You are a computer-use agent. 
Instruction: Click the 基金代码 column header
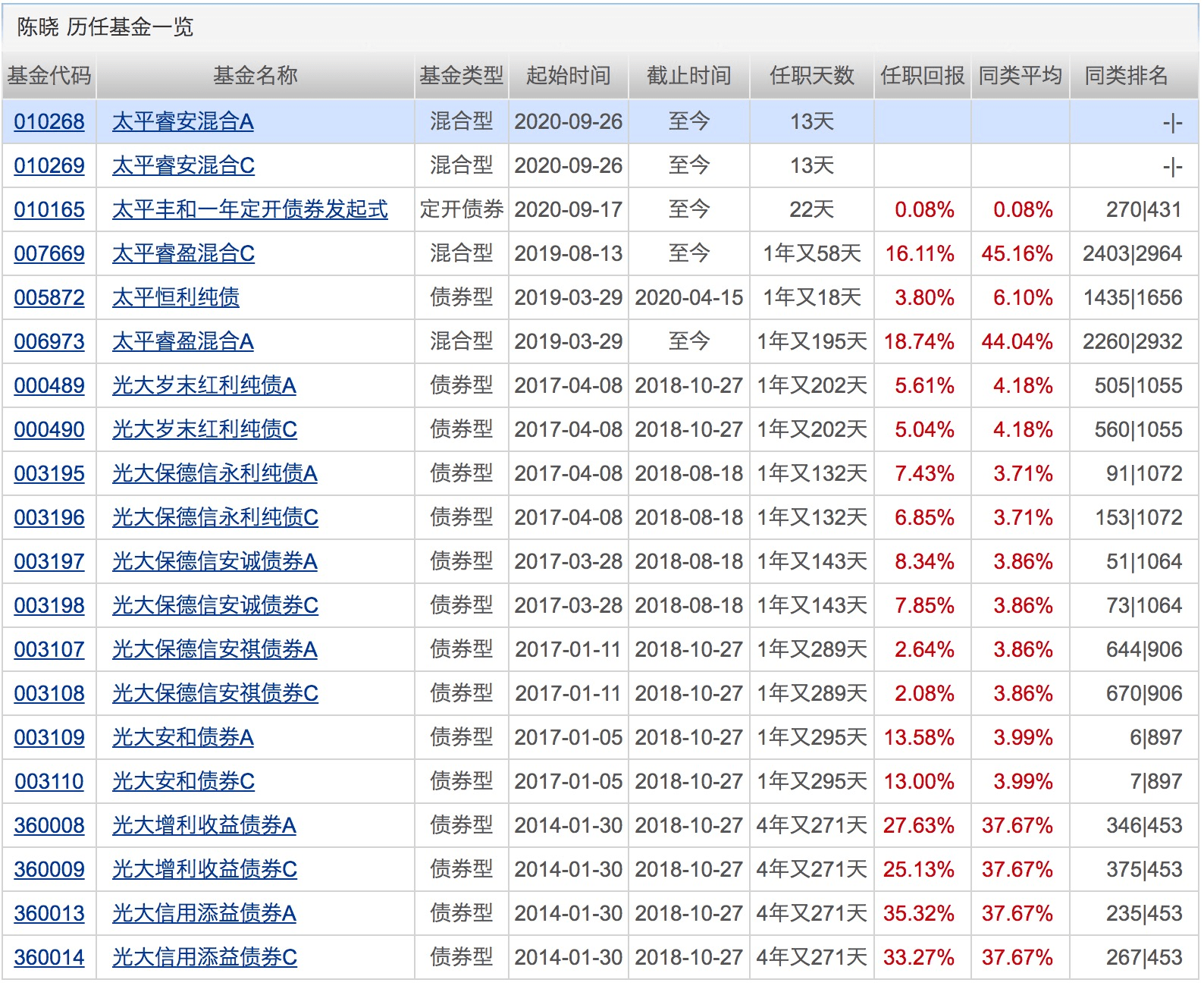(x=49, y=76)
